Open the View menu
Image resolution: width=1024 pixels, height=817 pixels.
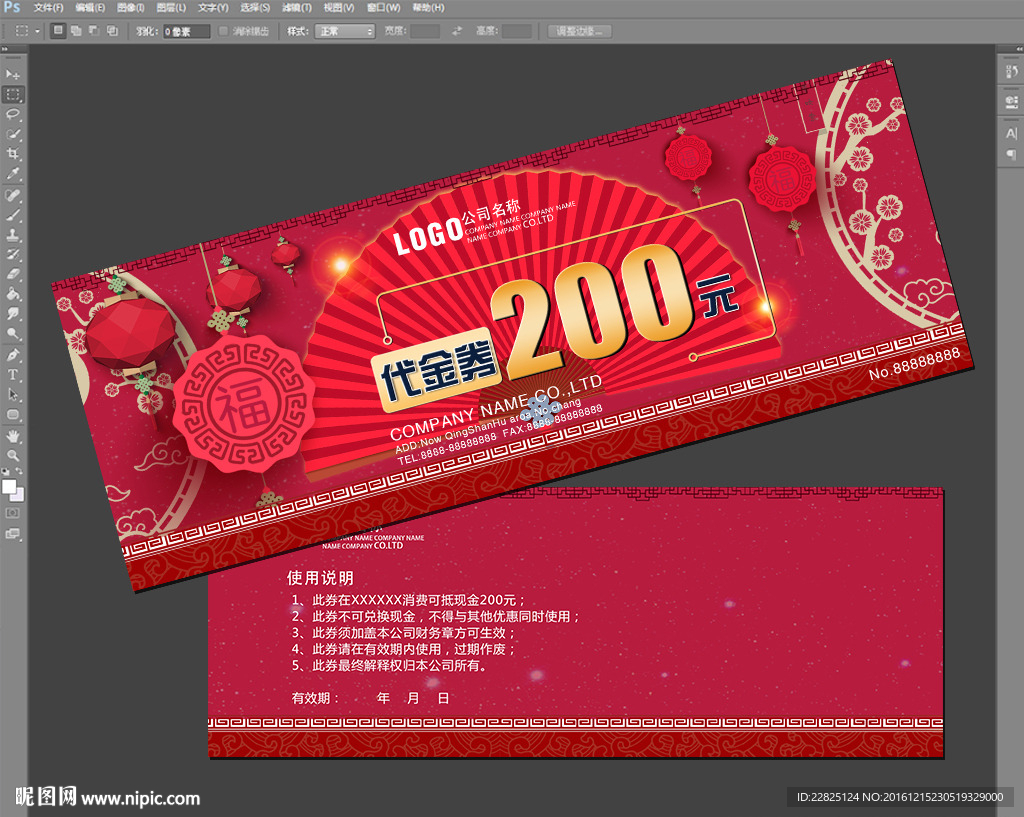pos(338,8)
